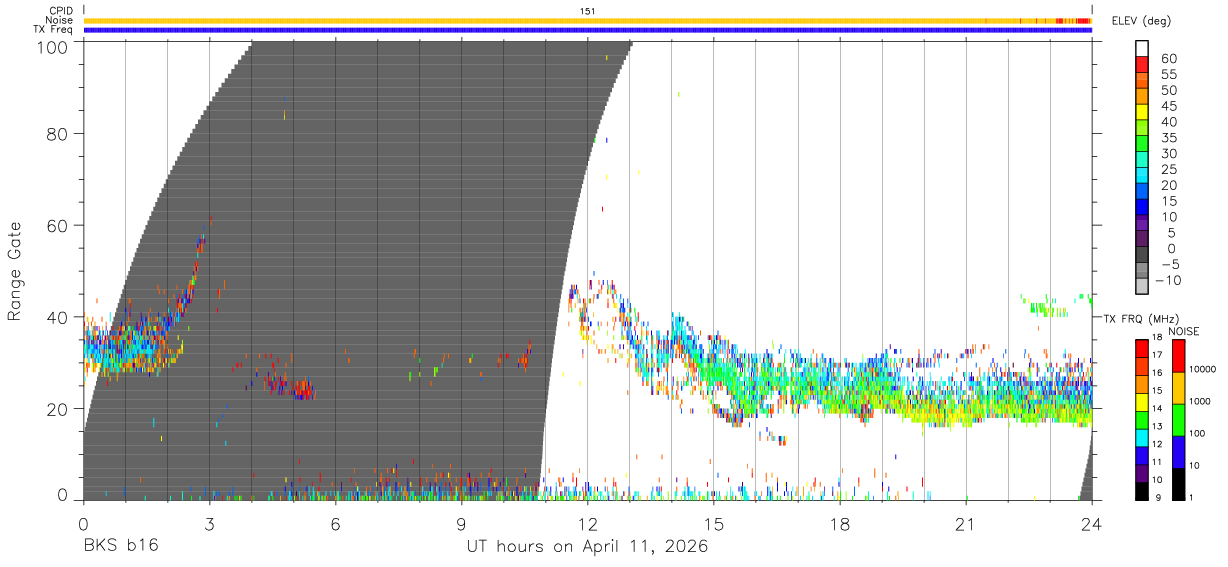Click elevation legend value −5
Viewport: 1228px width, 567px height.
[1169, 264]
